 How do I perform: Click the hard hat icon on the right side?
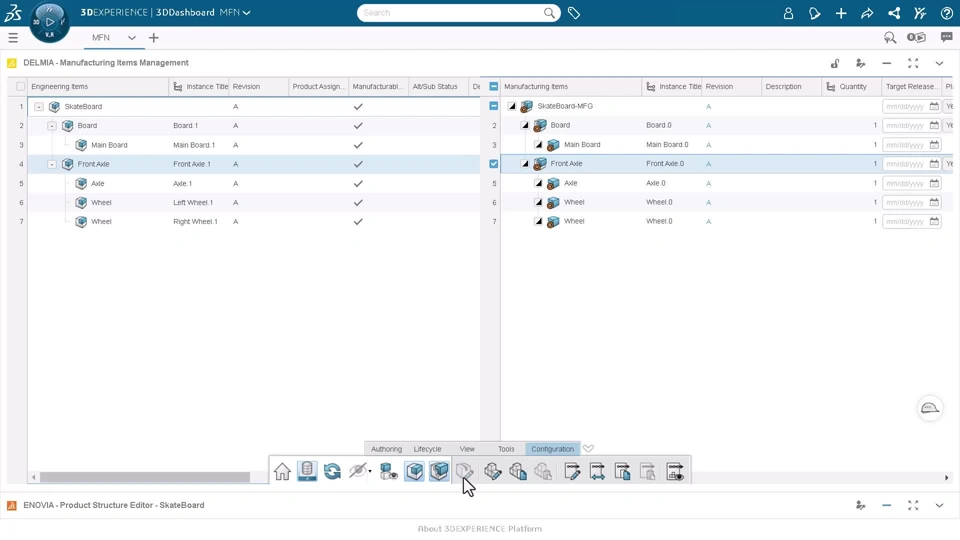coord(930,408)
